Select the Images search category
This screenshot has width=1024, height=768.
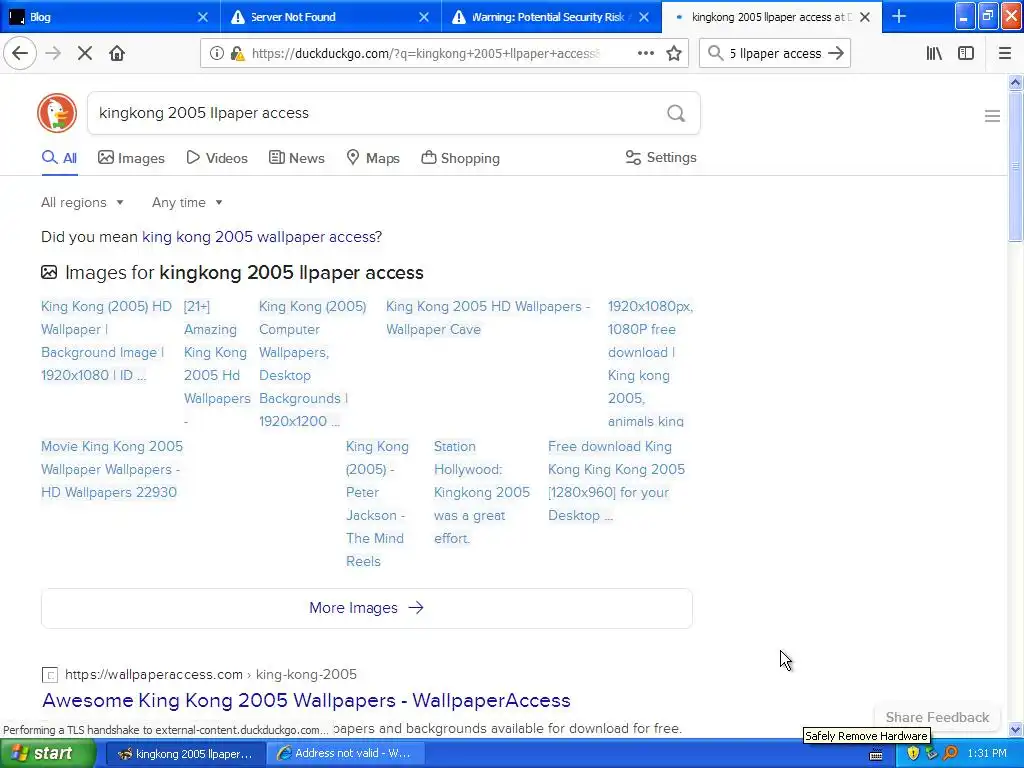(x=131, y=158)
